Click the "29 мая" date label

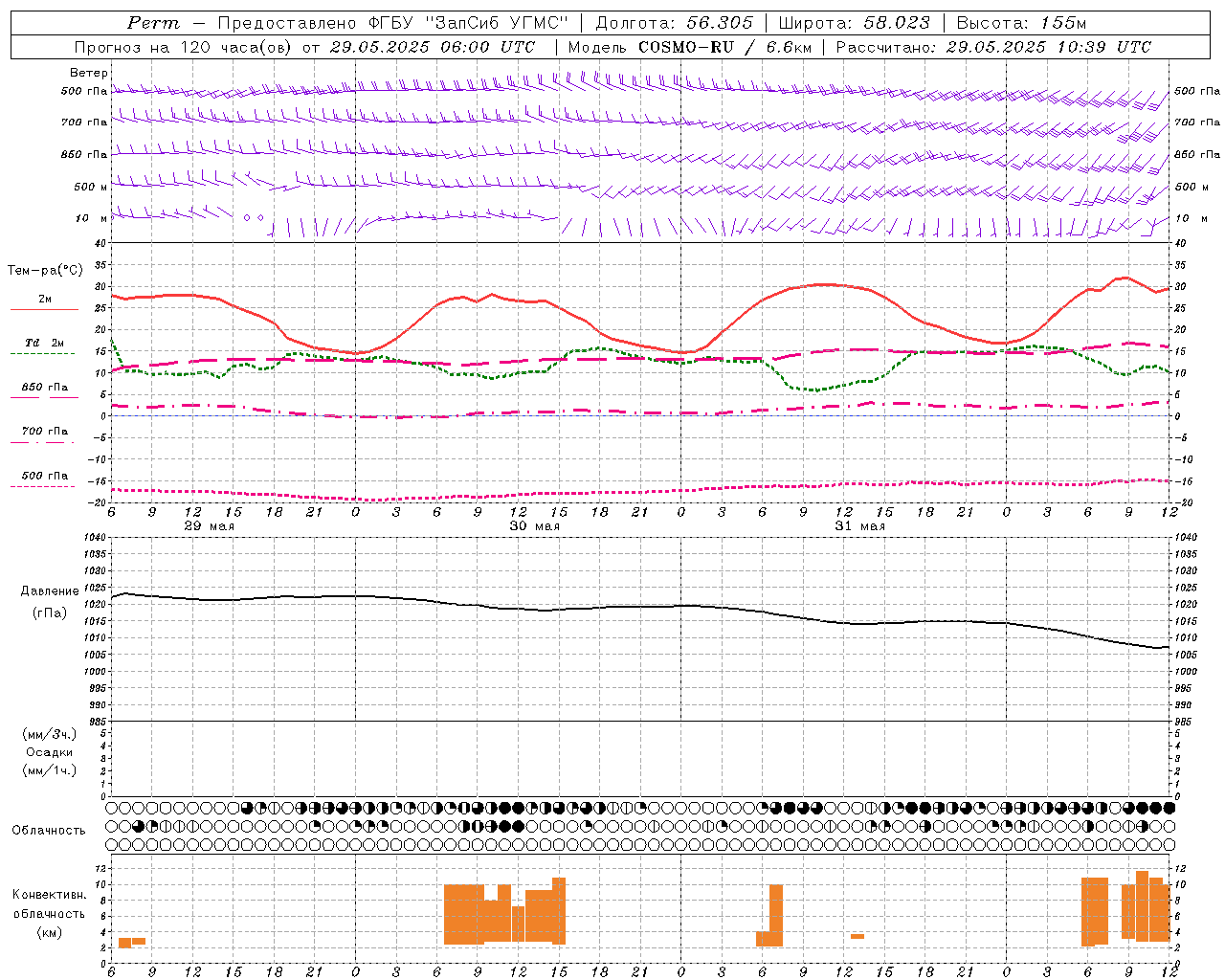[x=209, y=526]
